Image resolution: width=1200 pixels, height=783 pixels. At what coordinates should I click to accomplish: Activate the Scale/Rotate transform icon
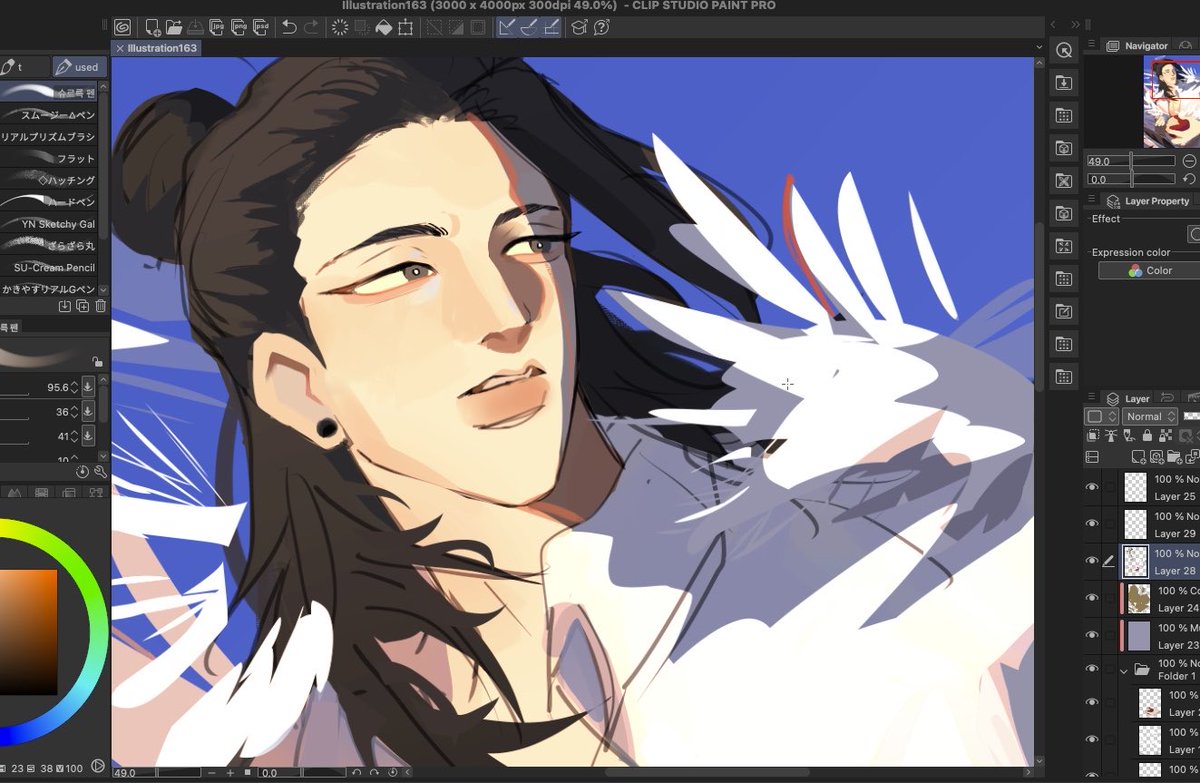click(x=406, y=27)
